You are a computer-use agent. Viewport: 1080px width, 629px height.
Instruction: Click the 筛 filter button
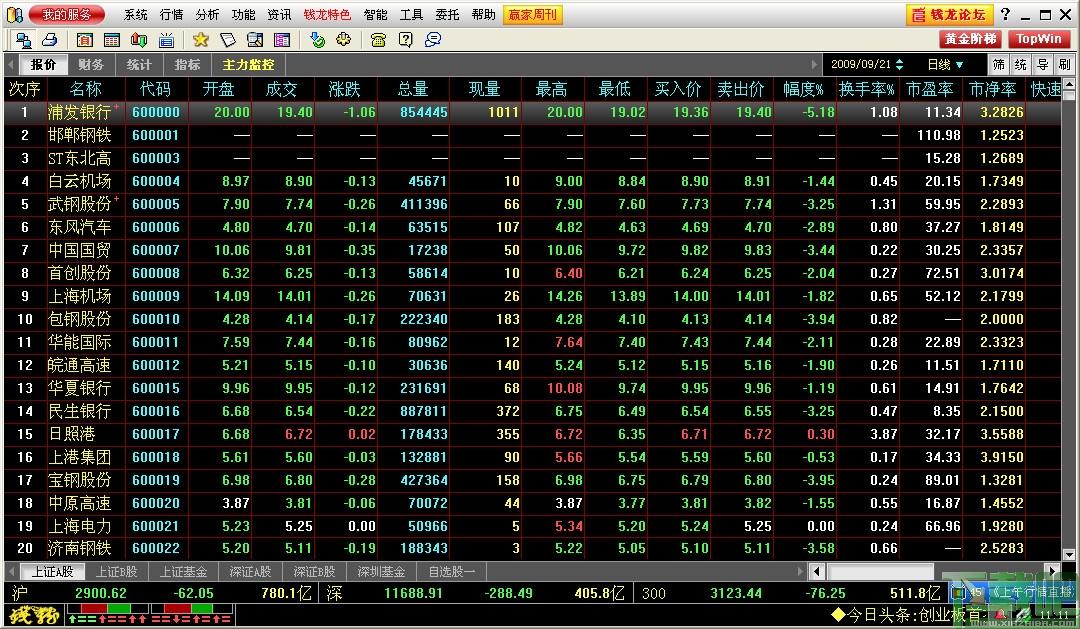(999, 65)
